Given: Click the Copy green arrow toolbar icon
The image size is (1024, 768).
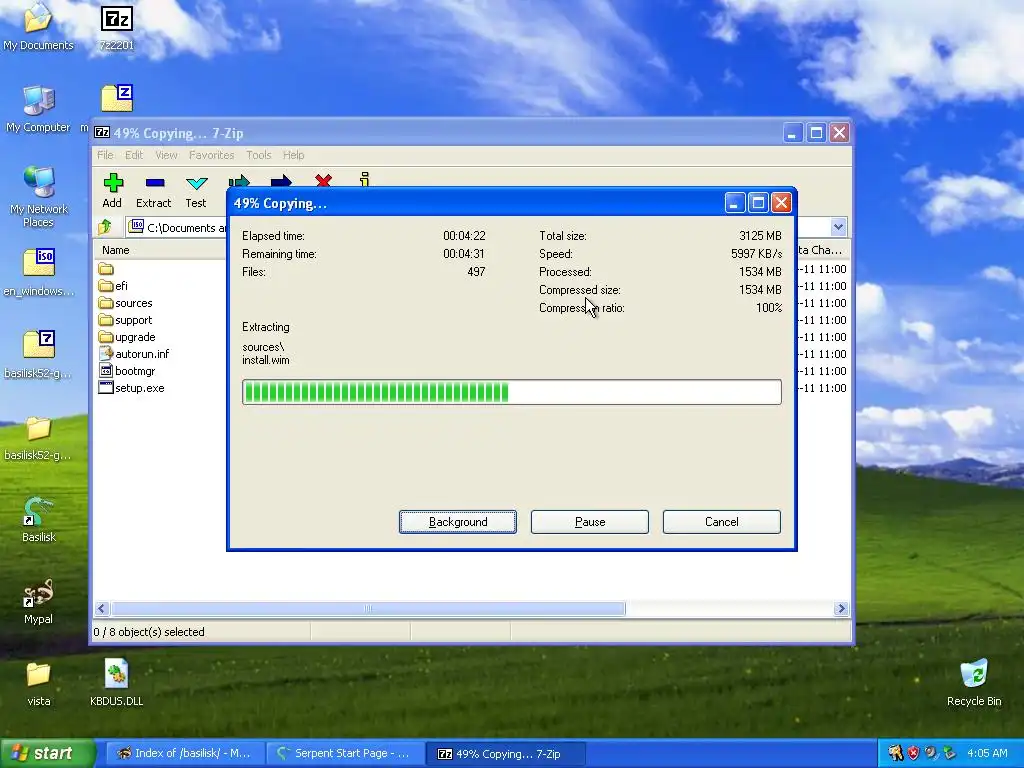Looking at the screenshot, I should [239, 181].
